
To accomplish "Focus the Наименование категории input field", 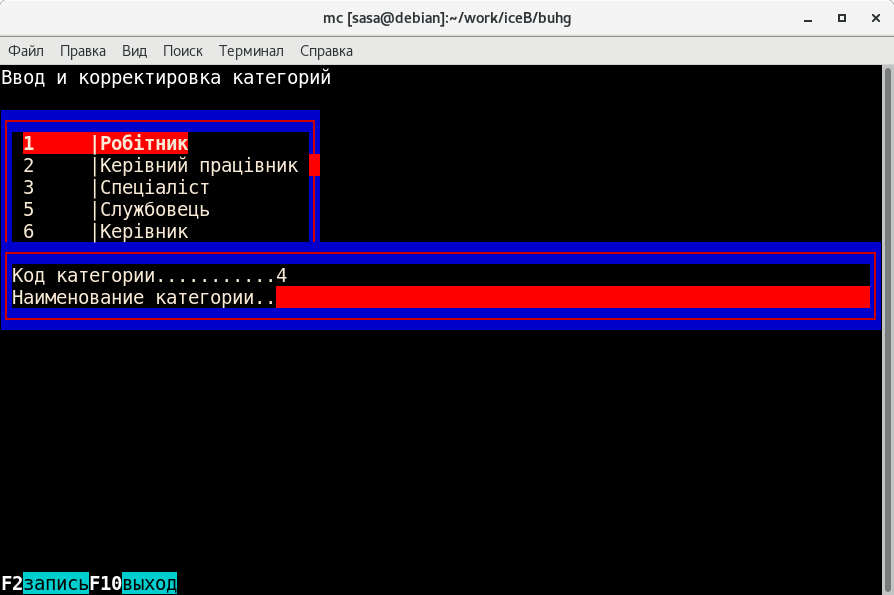I will coord(572,298).
